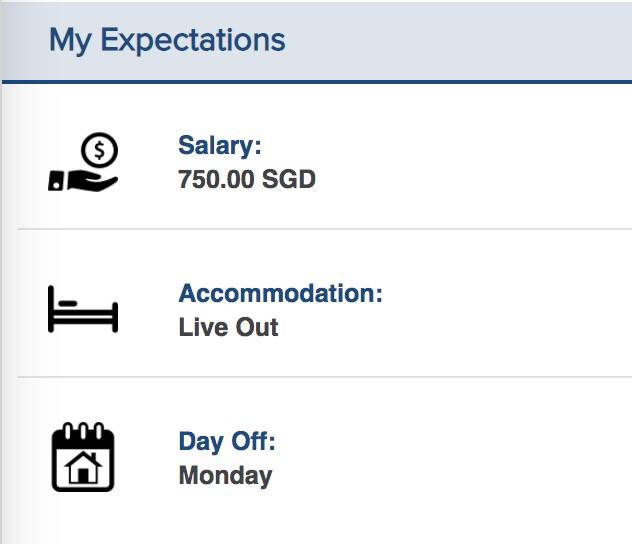Click the Salary label

(x=219, y=146)
